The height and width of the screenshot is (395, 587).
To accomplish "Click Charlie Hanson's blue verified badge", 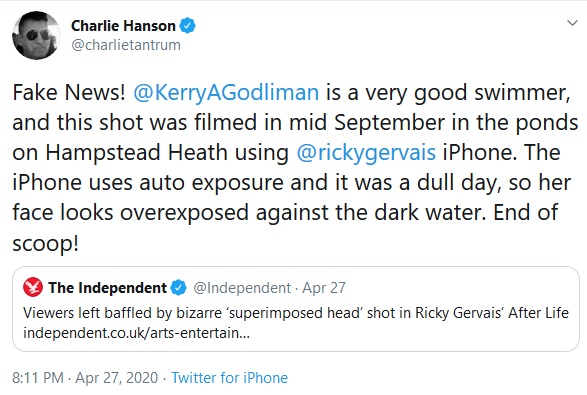I will [188, 26].
